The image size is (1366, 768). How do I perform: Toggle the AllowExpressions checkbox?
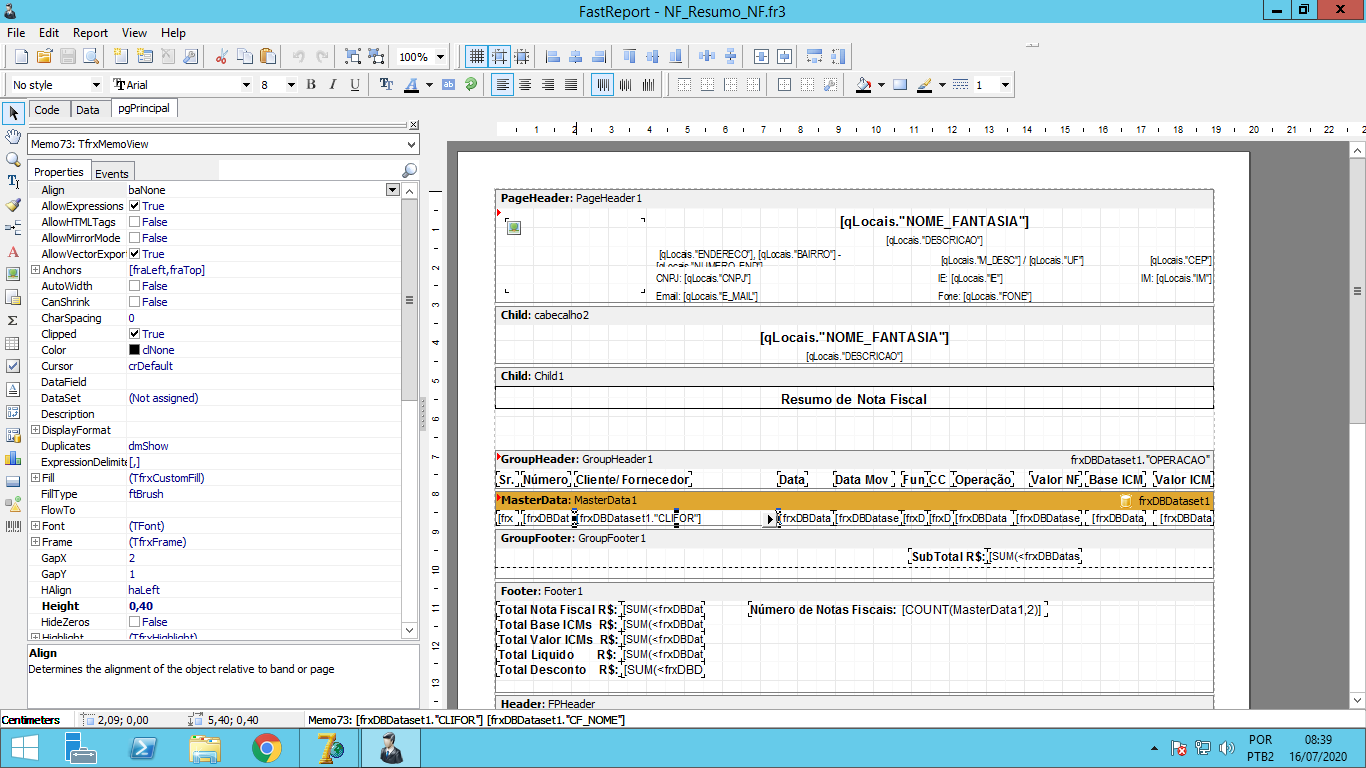tap(134, 206)
